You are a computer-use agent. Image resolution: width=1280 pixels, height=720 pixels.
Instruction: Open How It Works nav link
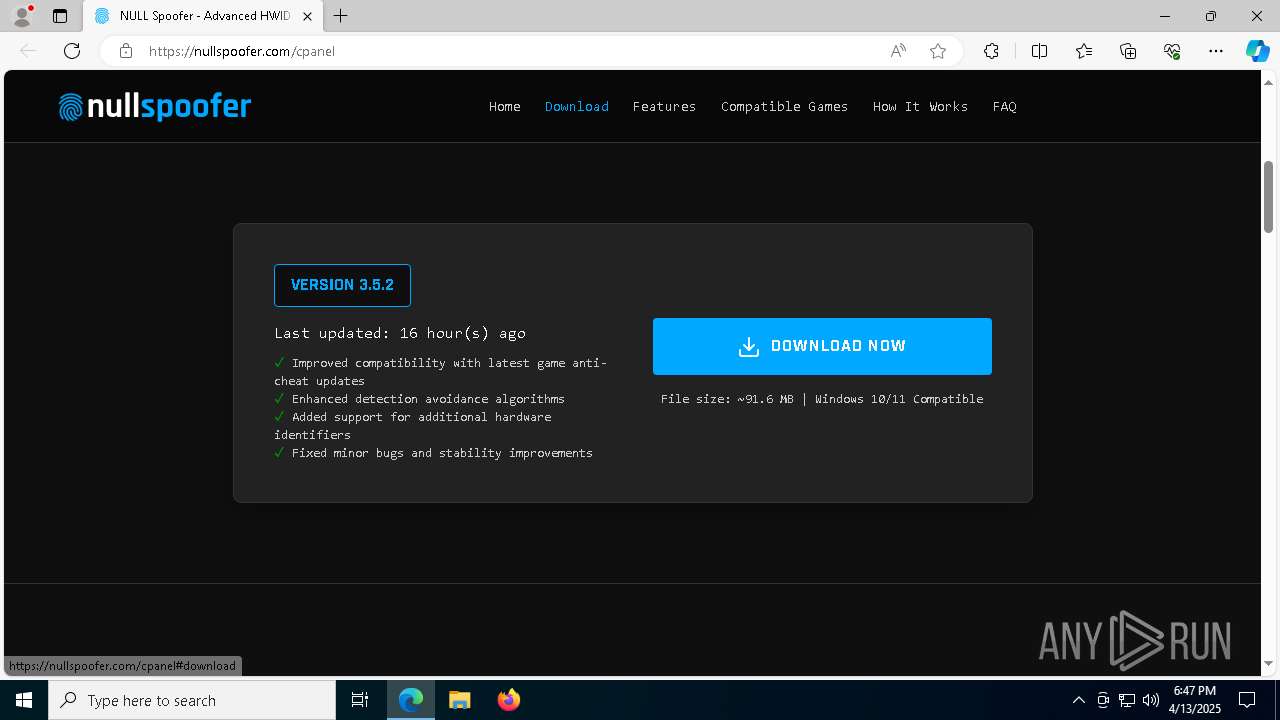[x=920, y=106]
